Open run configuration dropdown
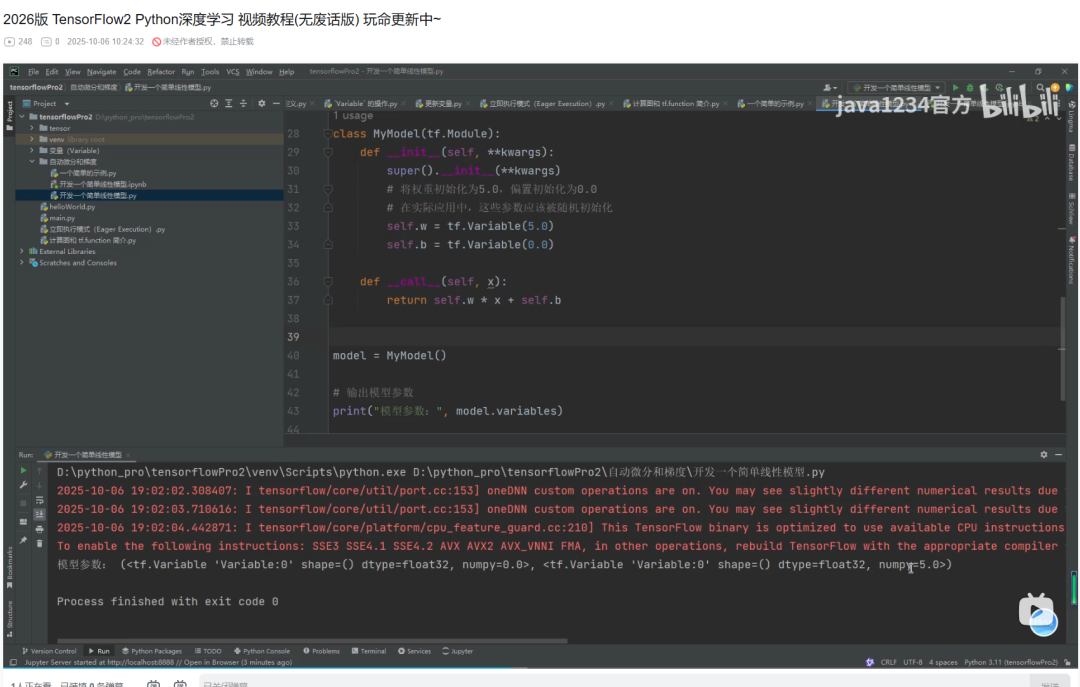1080x687 pixels. [895, 88]
